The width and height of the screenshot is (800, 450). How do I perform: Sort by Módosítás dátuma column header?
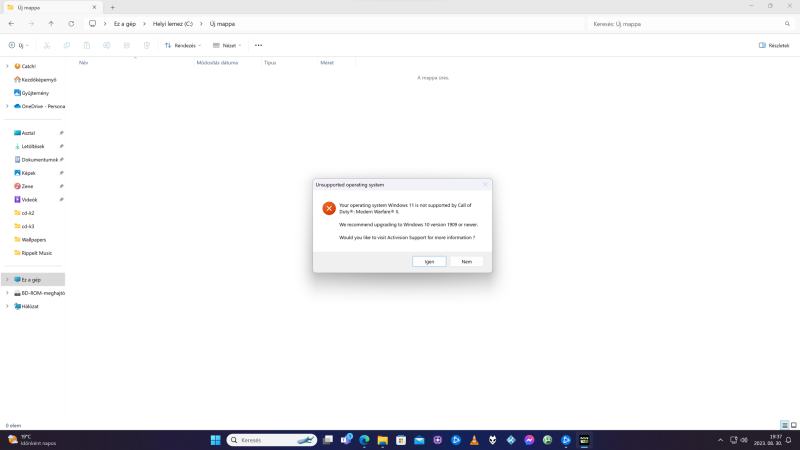pyautogui.click(x=217, y=63)
